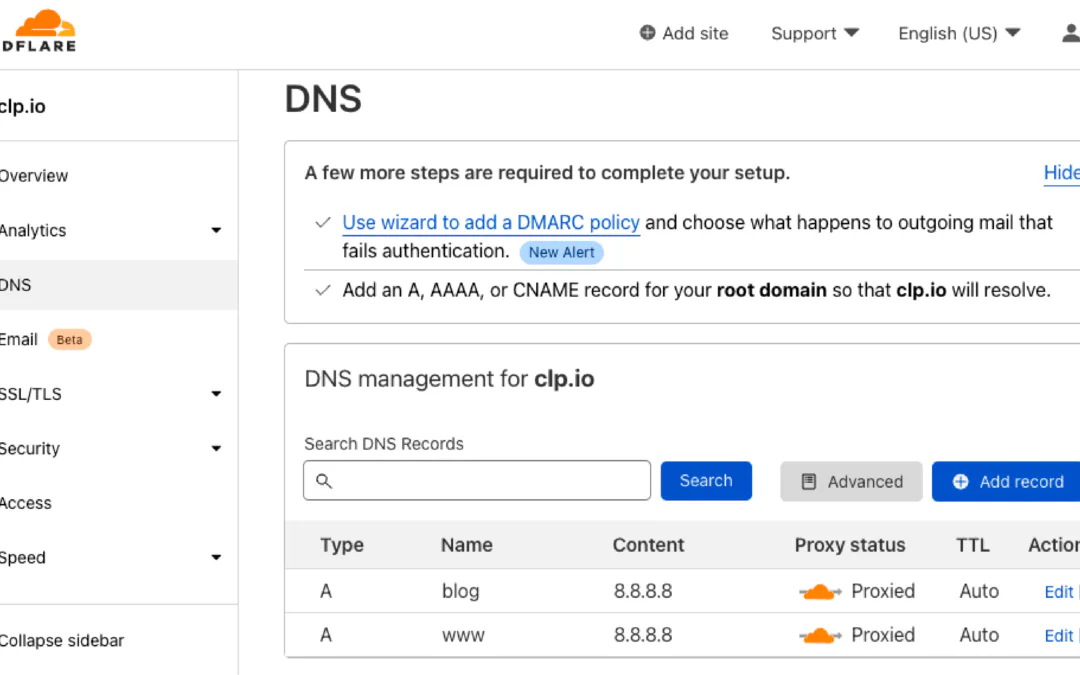Open the DMARC policy wizard link
Screen dimensions: 1080x675
(x=491, y=222)
